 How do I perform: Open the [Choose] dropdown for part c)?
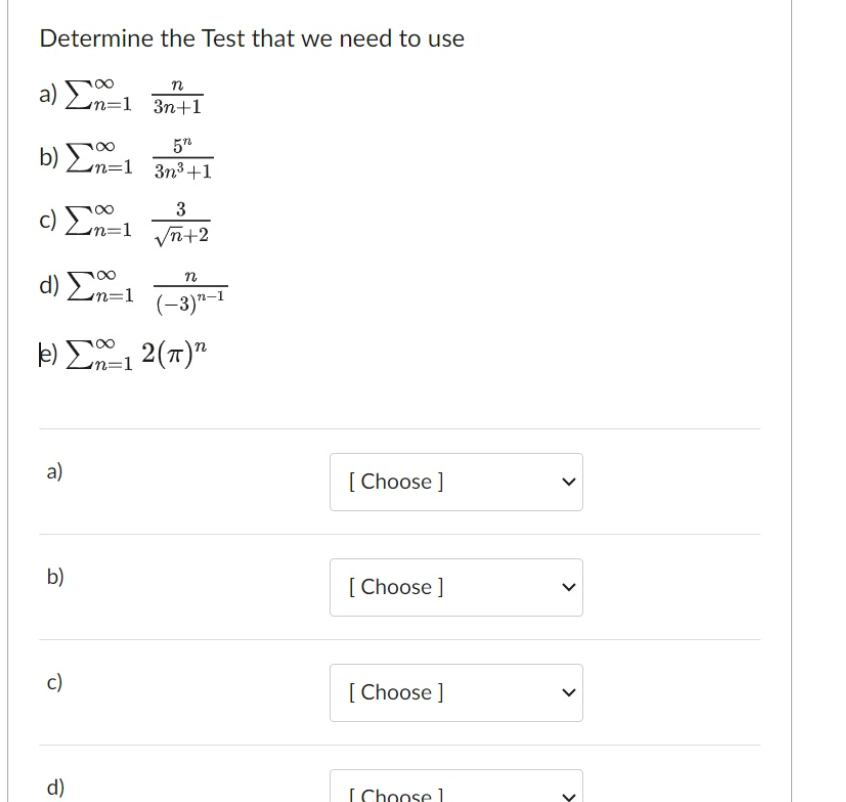coord(456,692)
